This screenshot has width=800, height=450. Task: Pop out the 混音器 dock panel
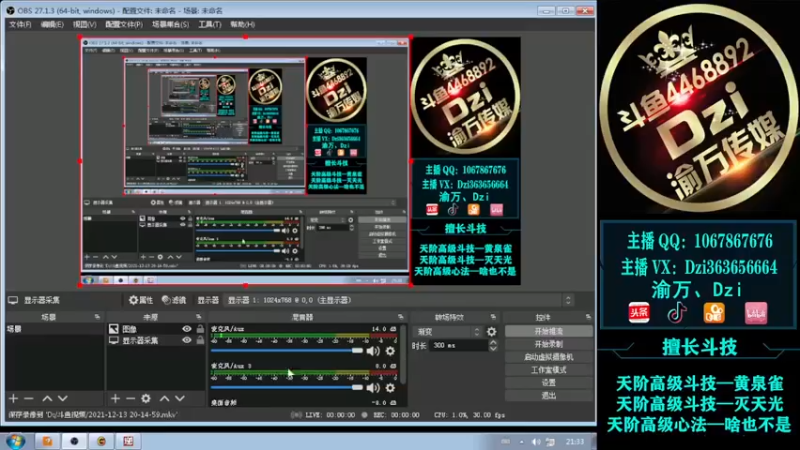pyautogui.click(x=401, y=317)
